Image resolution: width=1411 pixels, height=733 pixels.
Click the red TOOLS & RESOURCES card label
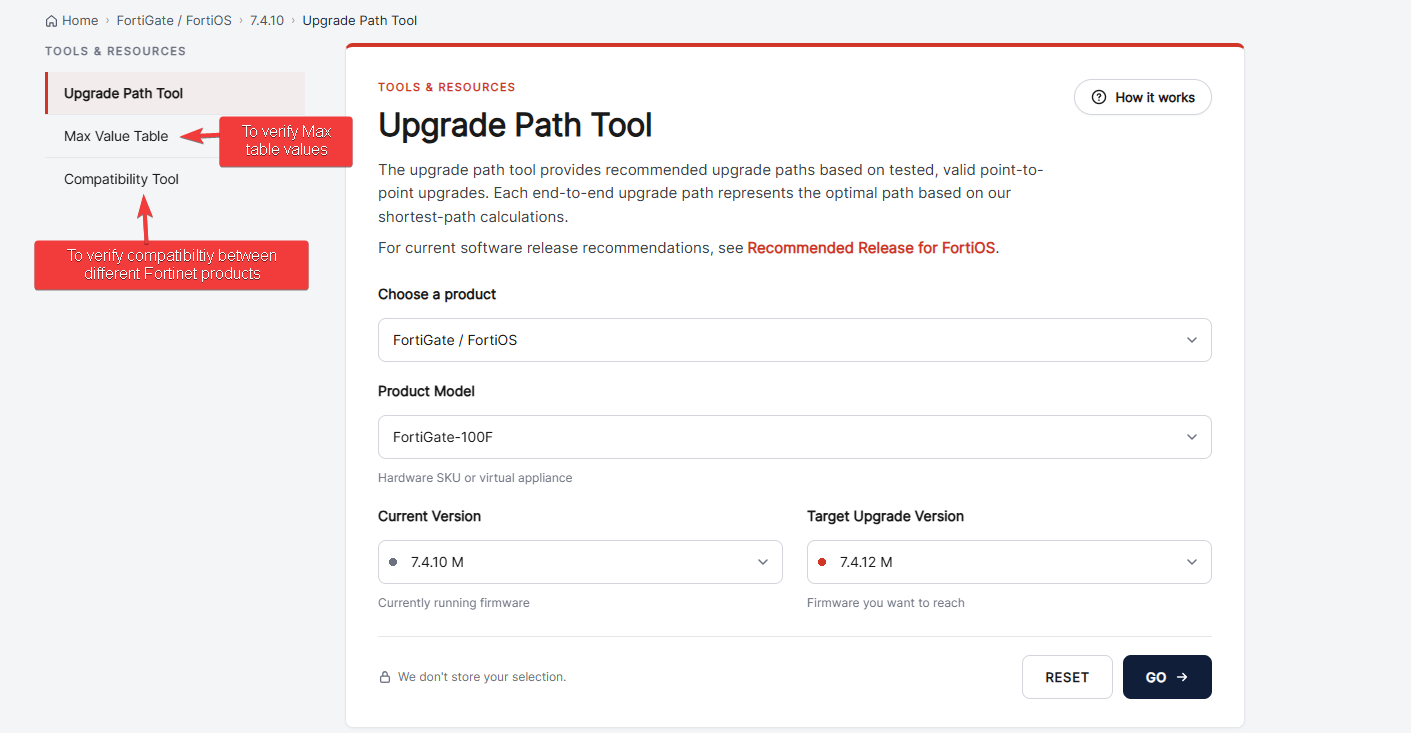(x=447, y=87)
